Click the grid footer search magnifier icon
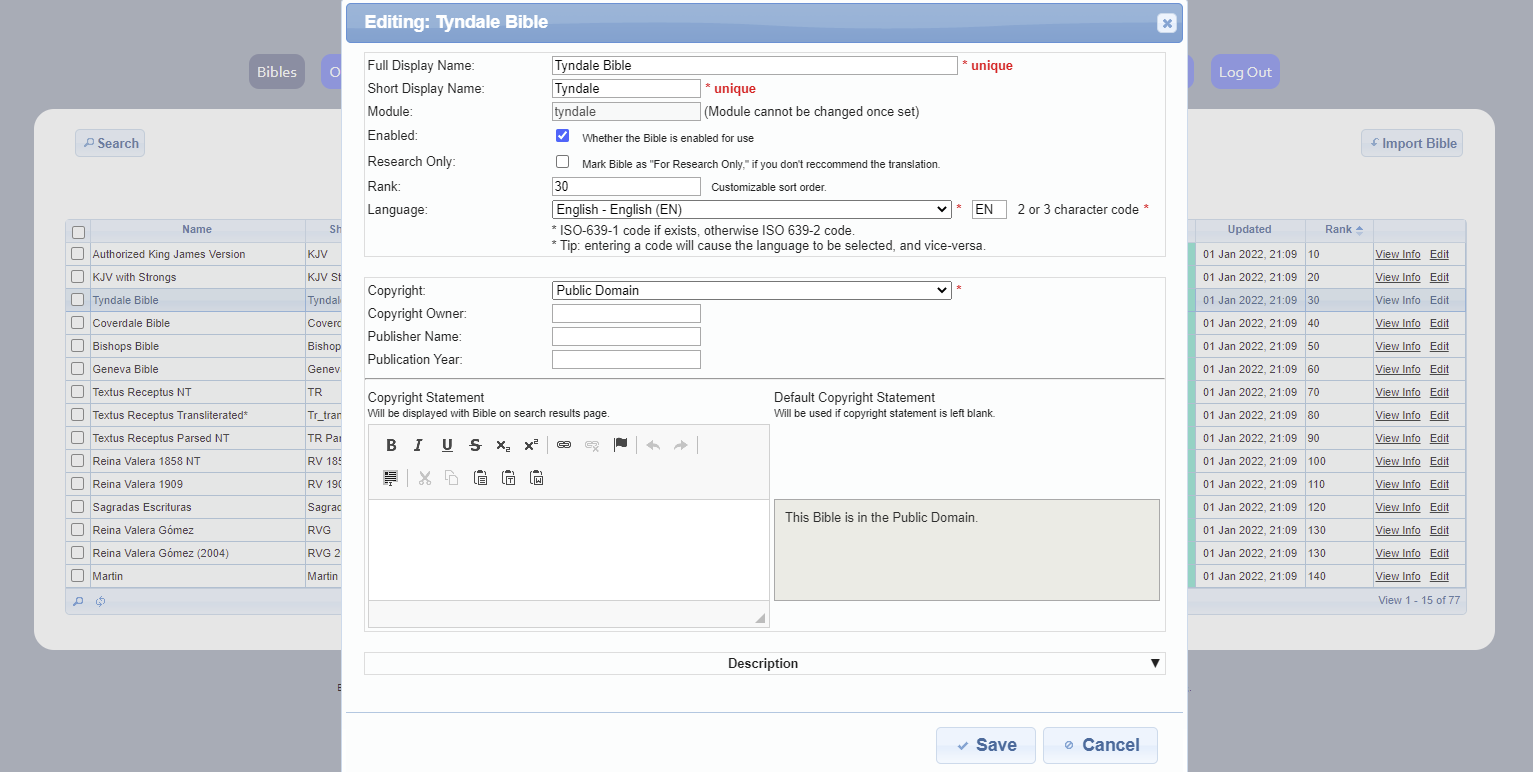This screenshot has width=1533, height=772. pyautogui.click(x=78, y=601)
